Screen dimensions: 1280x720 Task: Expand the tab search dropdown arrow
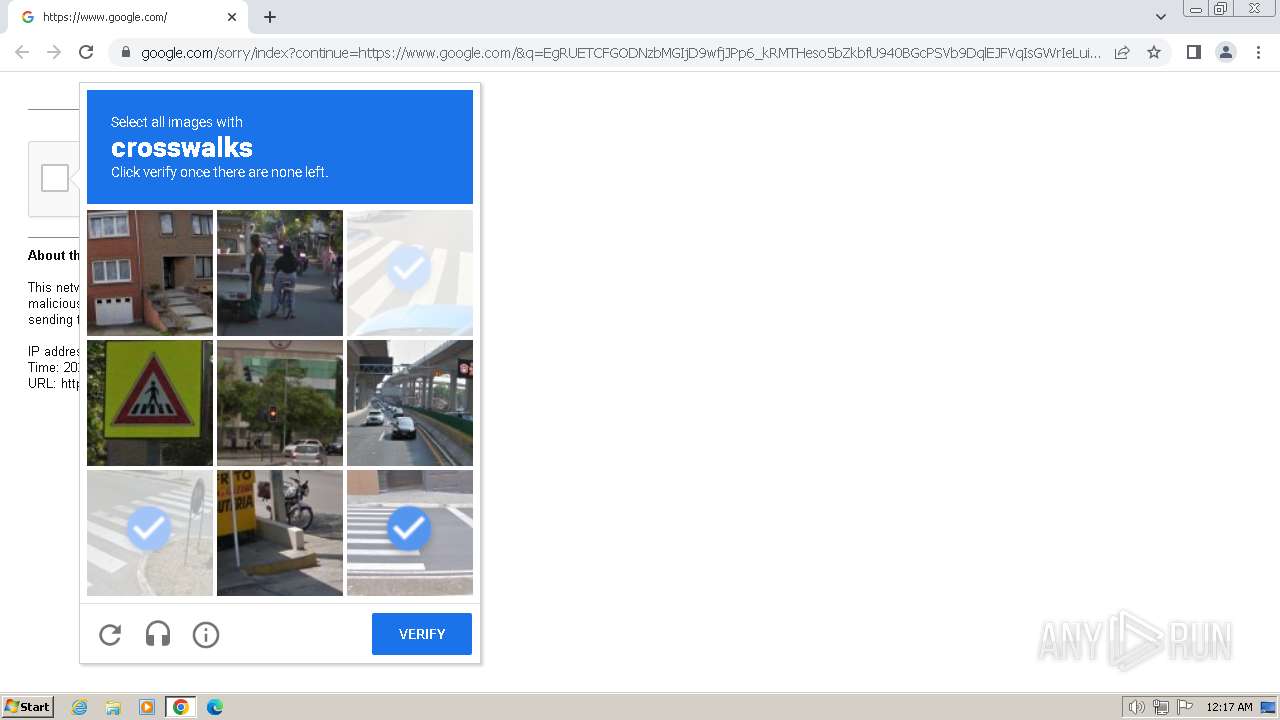[1160, 17]
